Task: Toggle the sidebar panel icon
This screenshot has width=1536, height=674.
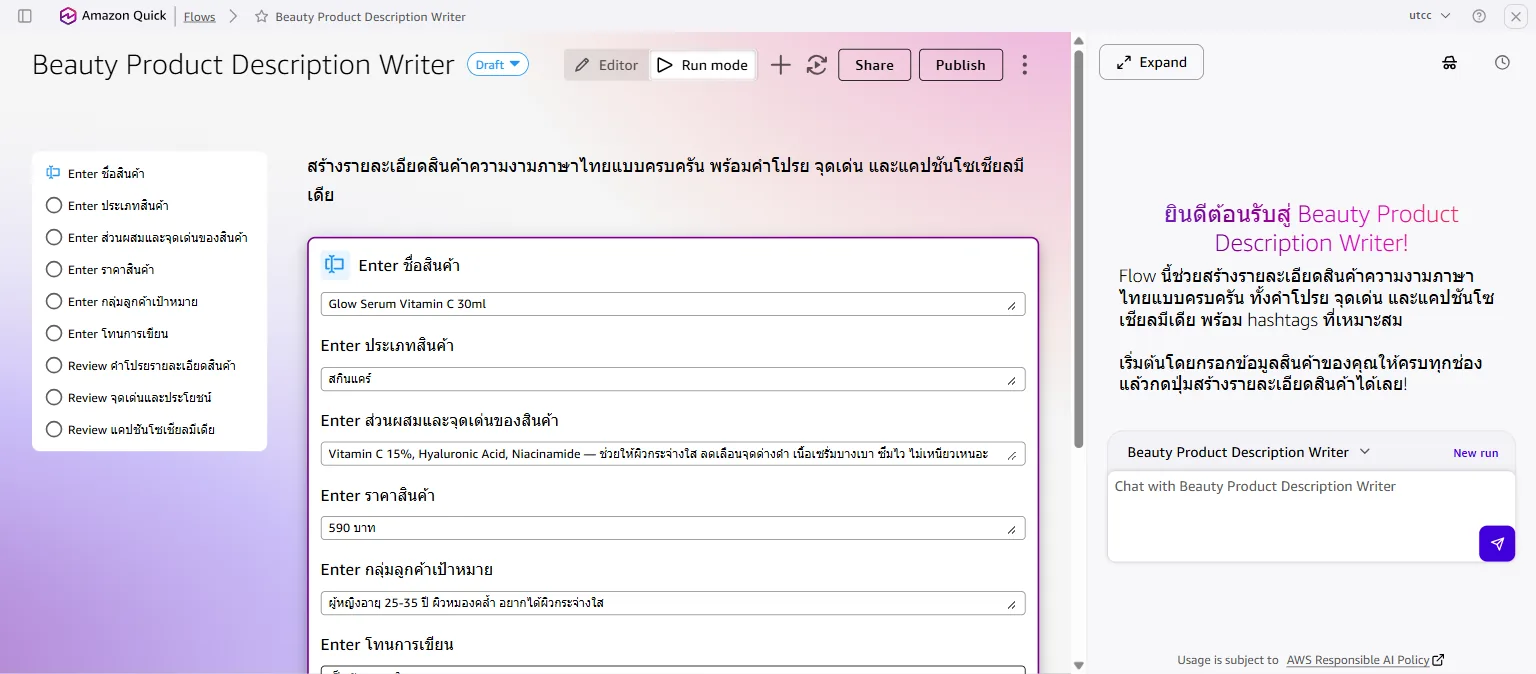Action: (25, 16)
